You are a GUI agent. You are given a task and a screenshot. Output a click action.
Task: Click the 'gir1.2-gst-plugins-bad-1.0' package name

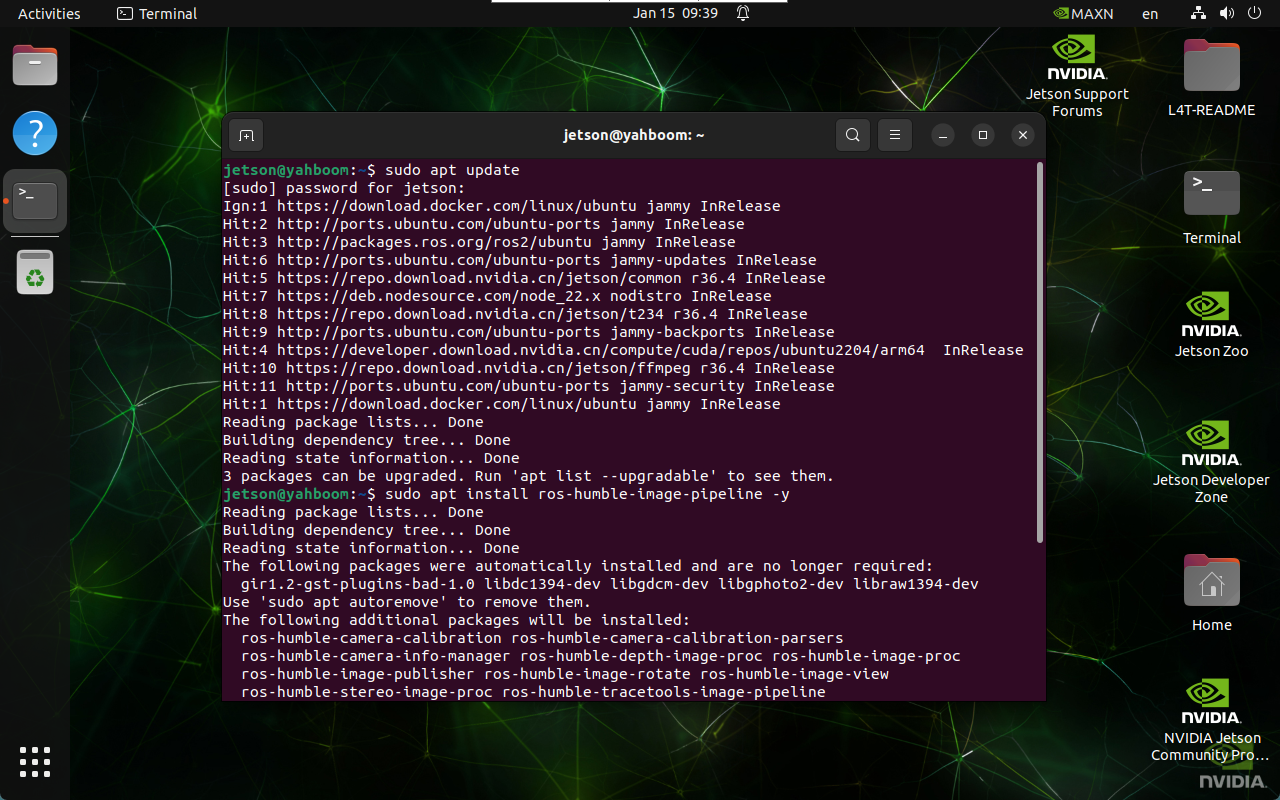point(357,584)
